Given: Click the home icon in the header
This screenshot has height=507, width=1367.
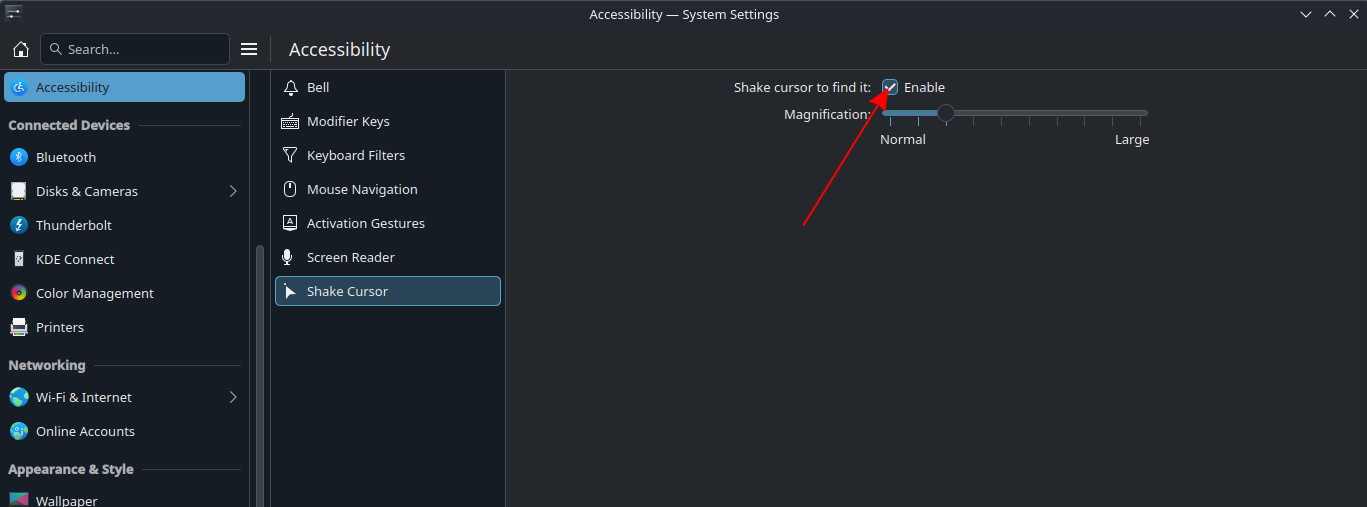Looking at the screenshot, I should click(x=21, y=49).
